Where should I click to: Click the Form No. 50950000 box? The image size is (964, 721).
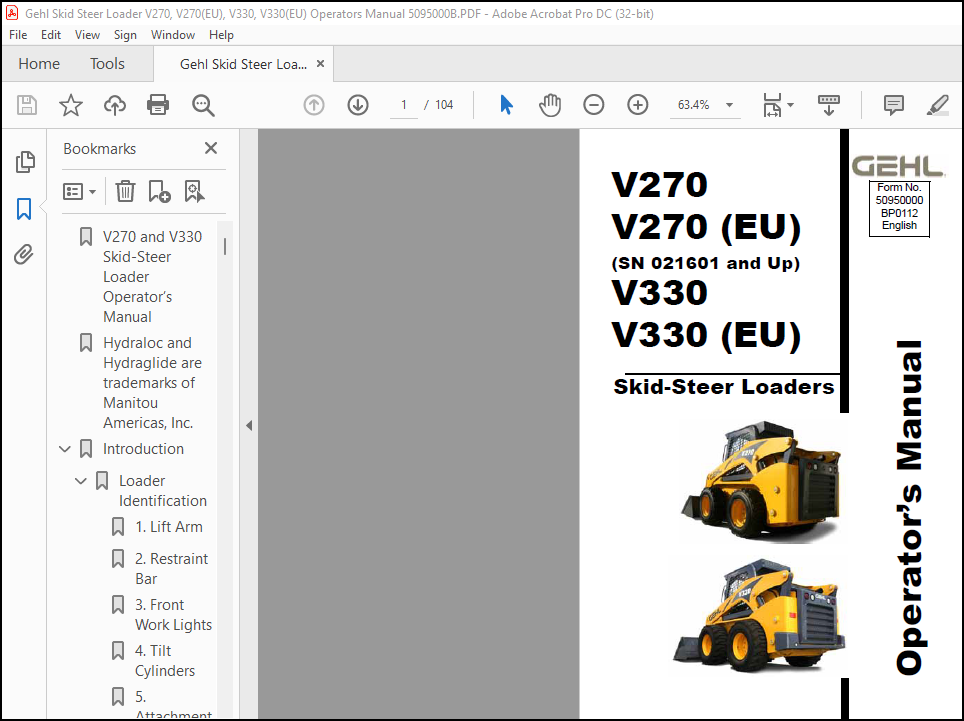point(899,207)
